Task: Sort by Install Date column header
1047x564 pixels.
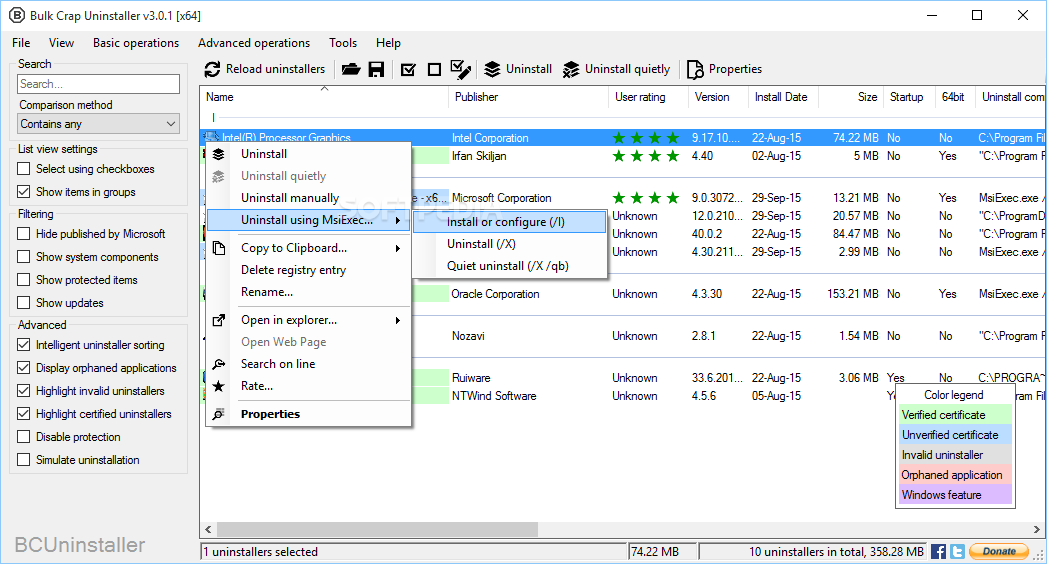Action: point(783,97)
